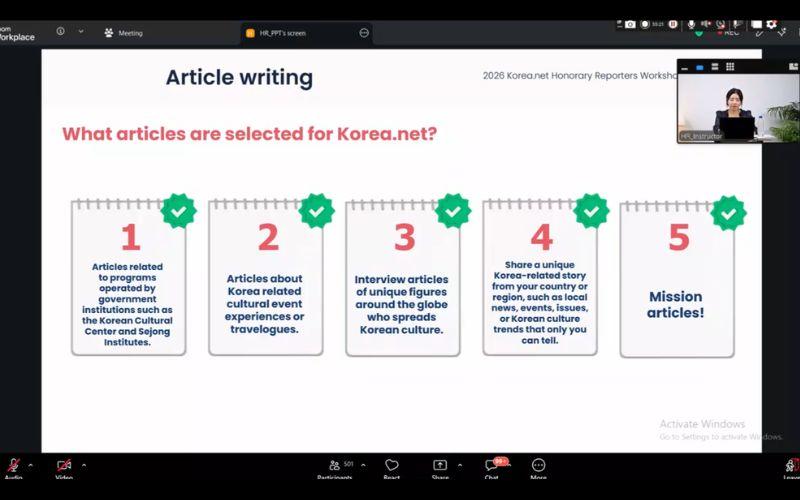Image resolution: width=800 pixels, height=500 pixels.
Task: Click the HR_Instructor video thumbnail
Action: point(738,108)
